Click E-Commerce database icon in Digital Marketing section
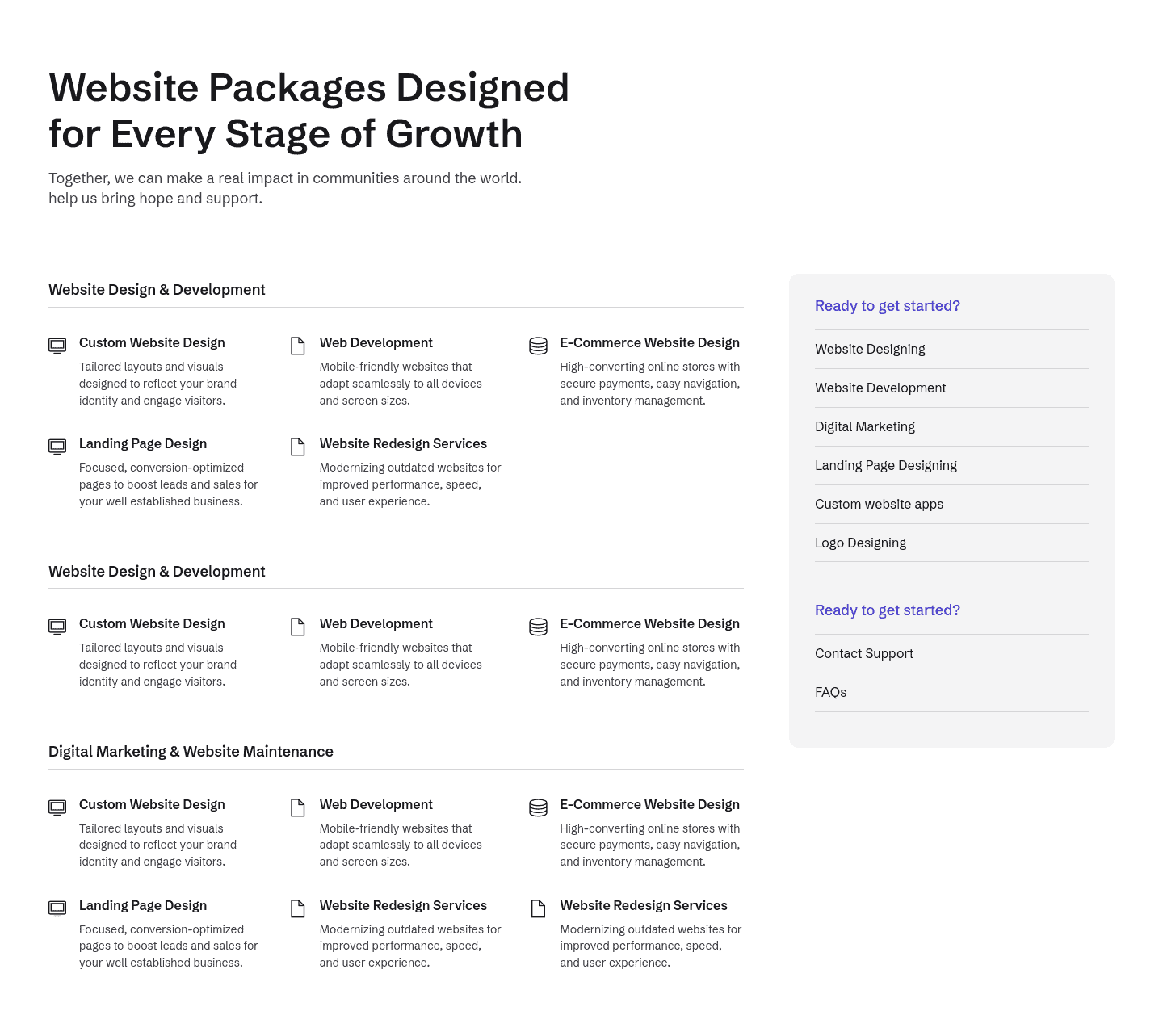Viewport: 1163px width, 1036px height. (x=538, y=807)
